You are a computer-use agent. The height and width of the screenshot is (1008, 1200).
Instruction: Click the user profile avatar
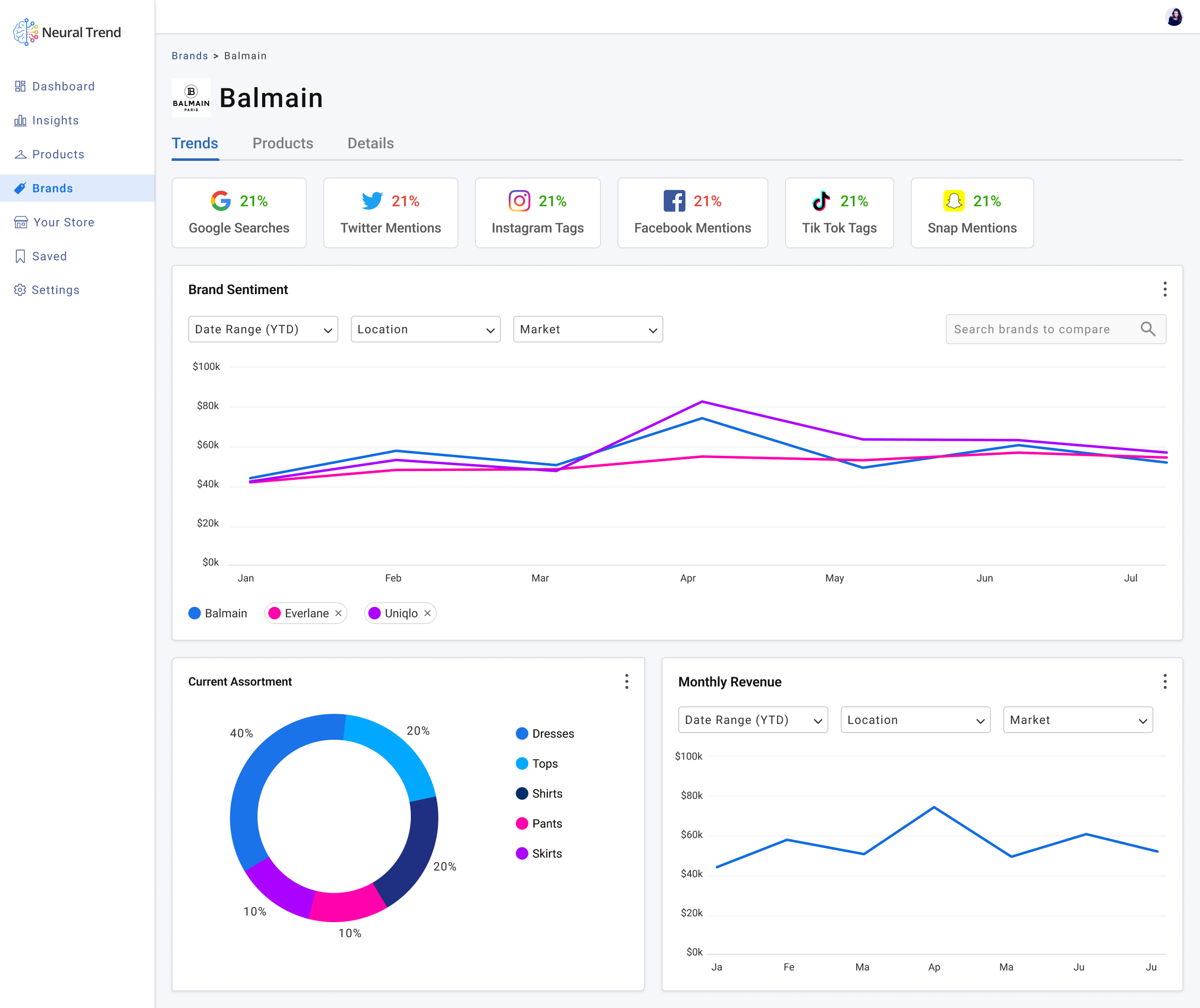[1174, 17]
